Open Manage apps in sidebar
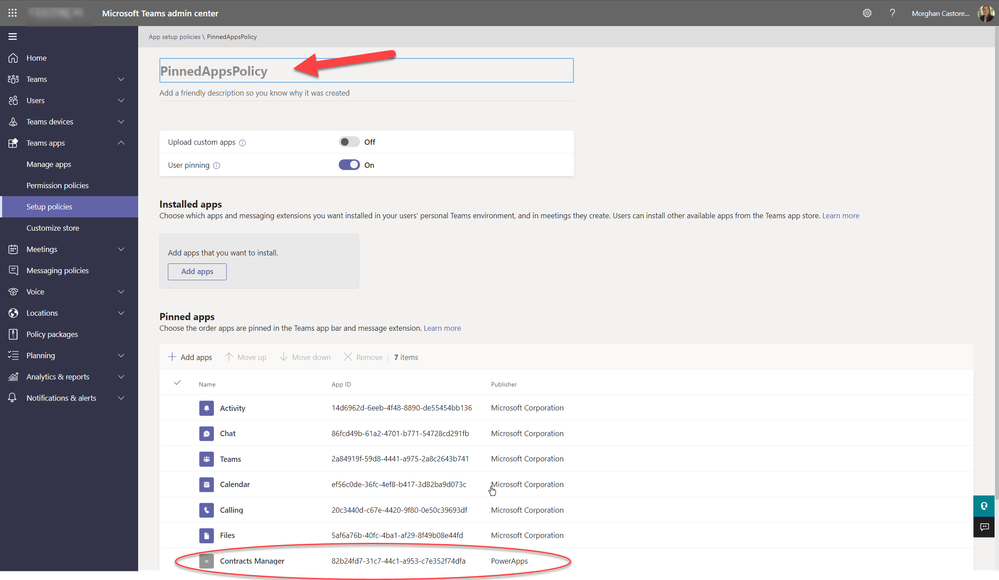 (x=48, y=164)
